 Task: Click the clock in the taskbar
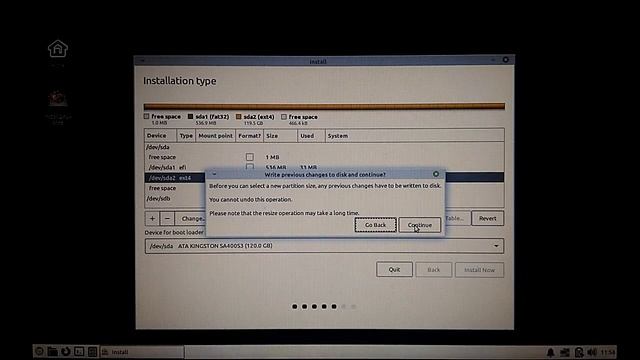[608, 352]
